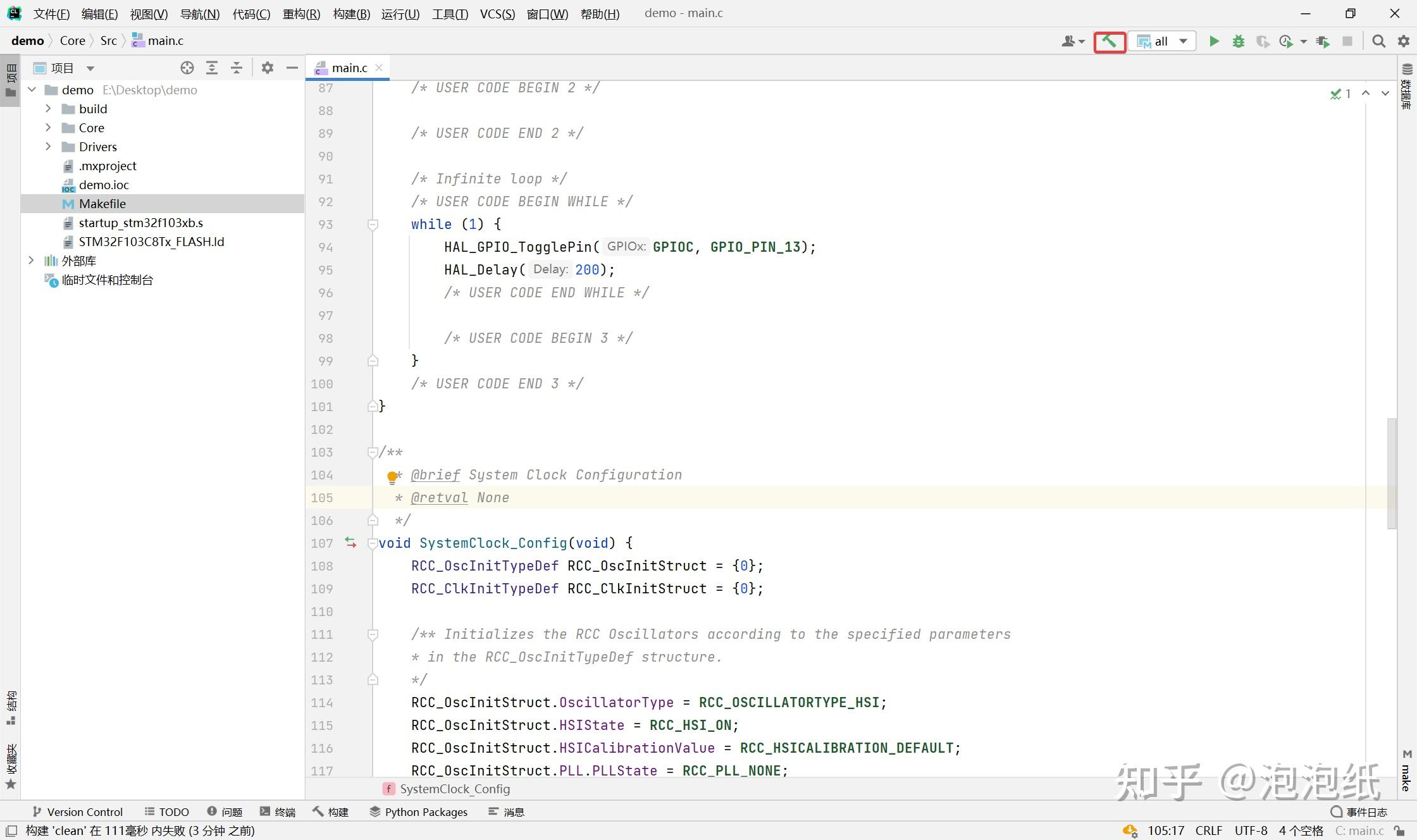The image size is (1417, 840).
Task: Open the Structure side tool window
Action: pos(11,708)
